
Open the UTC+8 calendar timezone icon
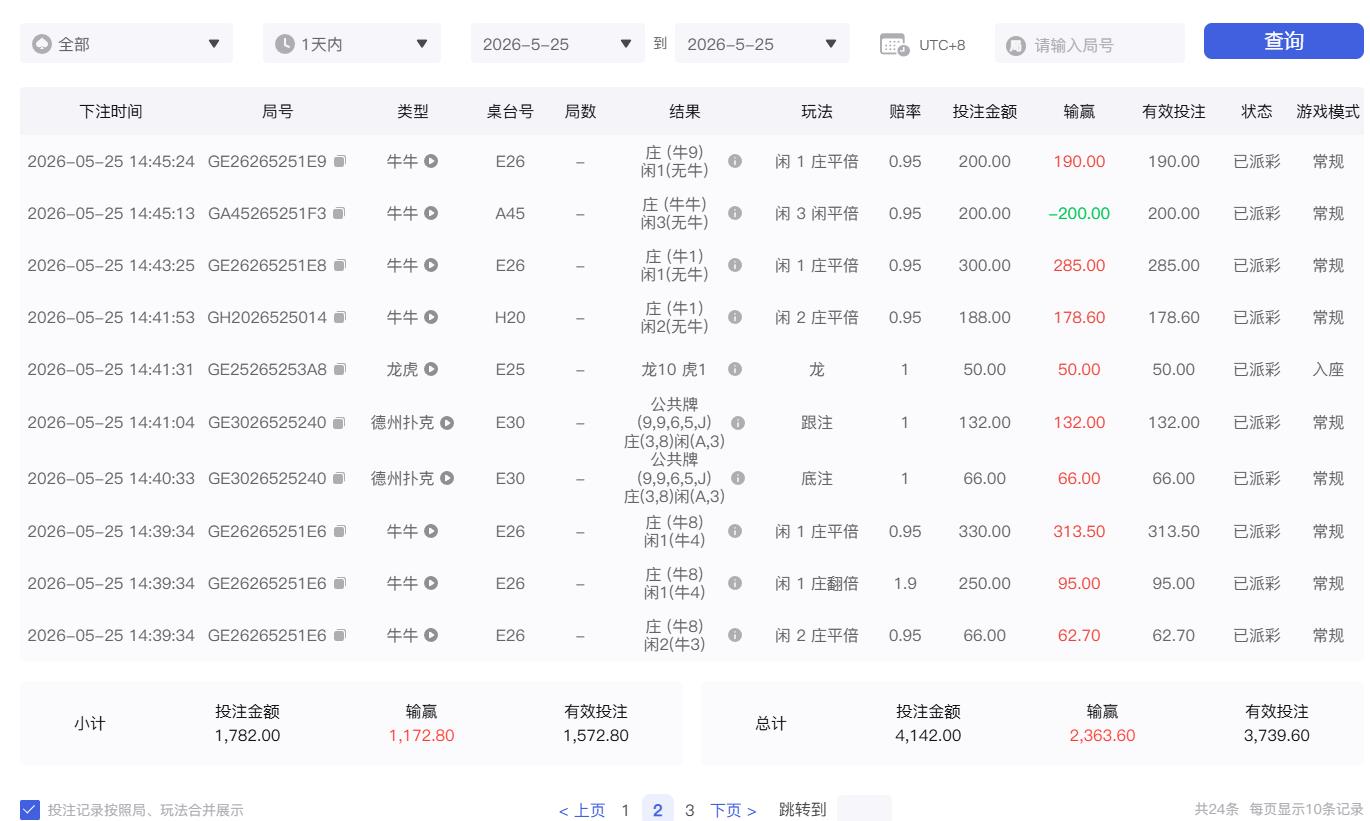pos(894,44)
